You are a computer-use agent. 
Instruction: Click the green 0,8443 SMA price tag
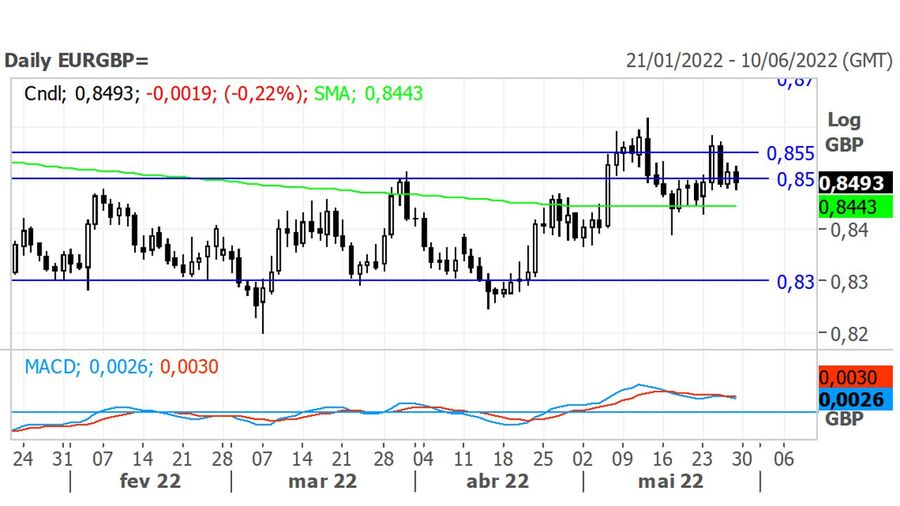coord(855,207)
